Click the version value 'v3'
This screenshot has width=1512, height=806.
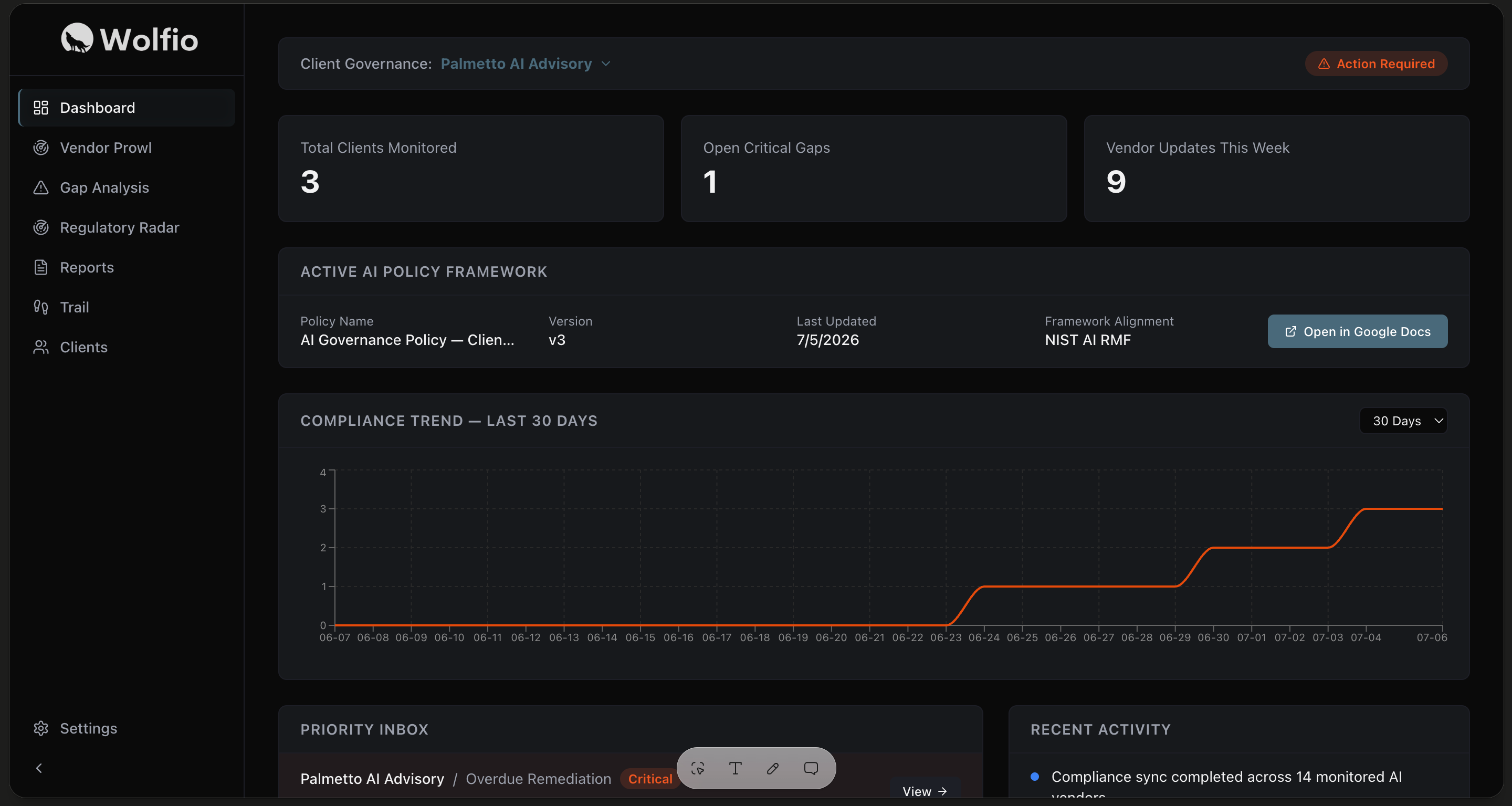(556, 340)
